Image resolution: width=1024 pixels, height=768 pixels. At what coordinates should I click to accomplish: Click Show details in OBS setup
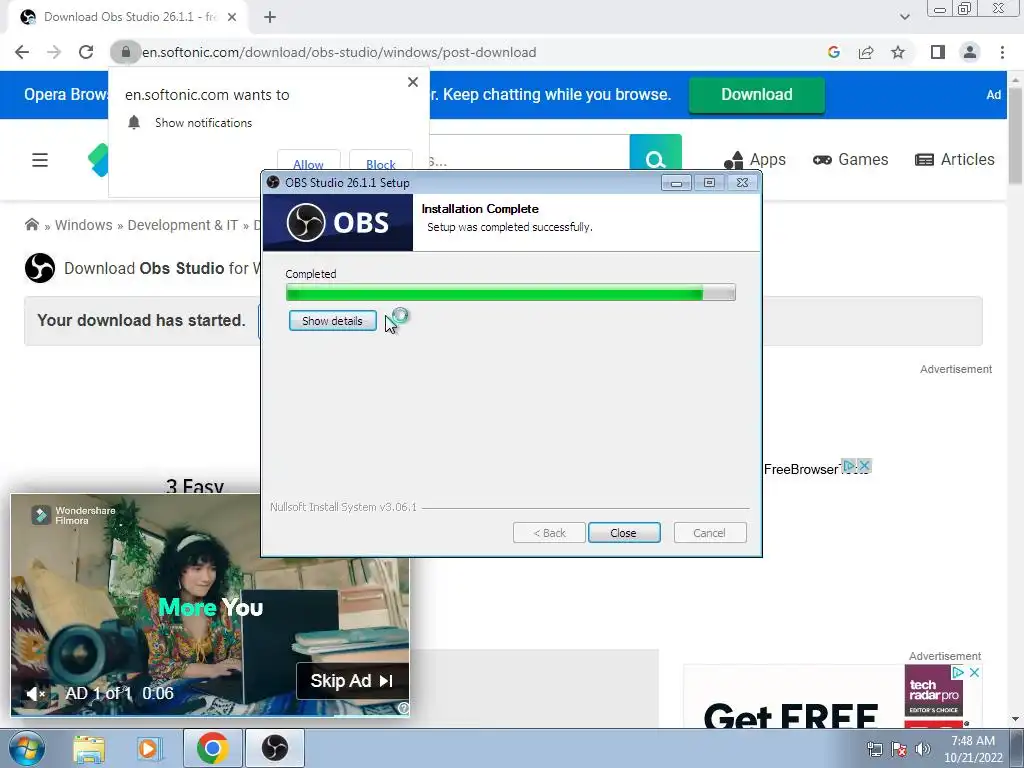click(x=332, y=321)
